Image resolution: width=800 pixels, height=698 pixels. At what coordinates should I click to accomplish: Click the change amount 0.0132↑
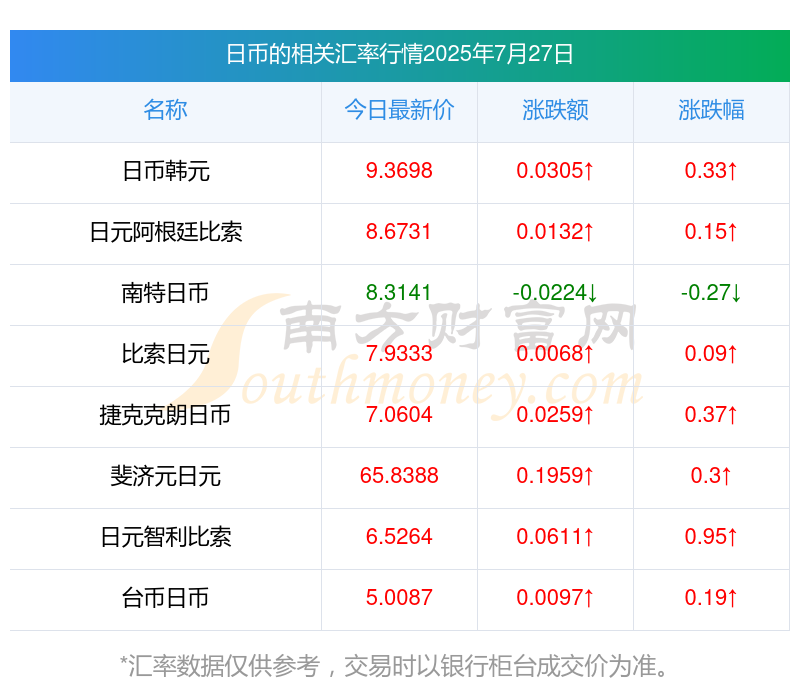pos(555,232)
